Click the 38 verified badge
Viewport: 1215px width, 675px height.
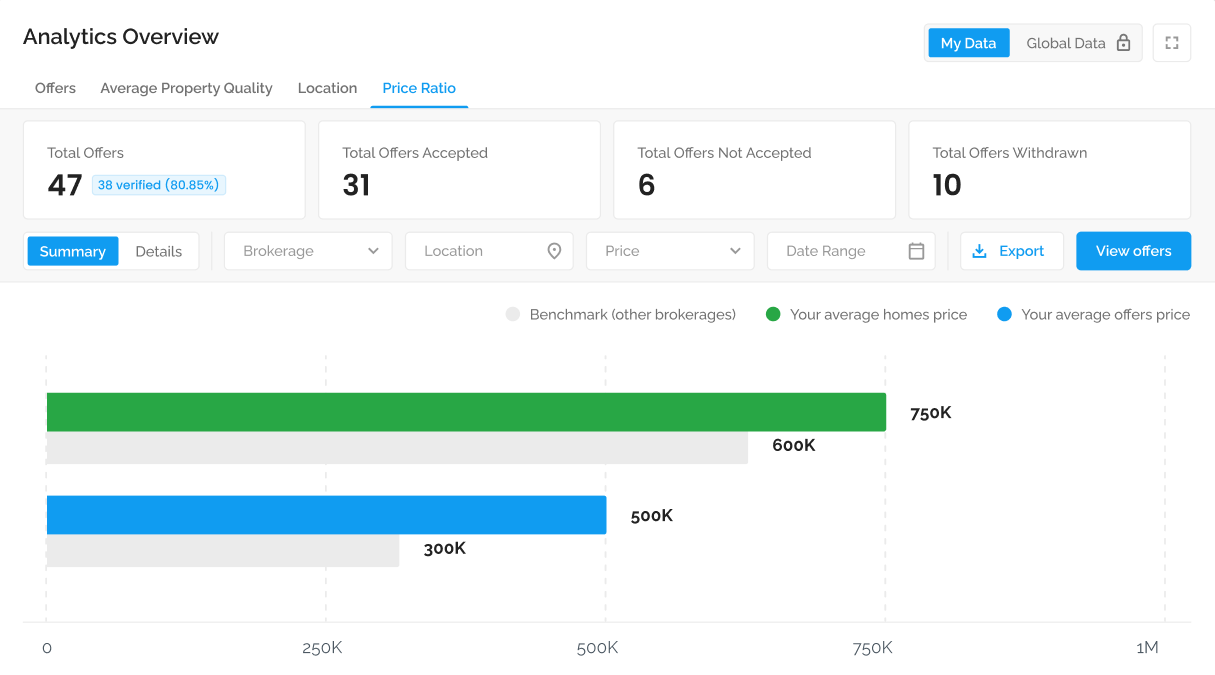159,185
